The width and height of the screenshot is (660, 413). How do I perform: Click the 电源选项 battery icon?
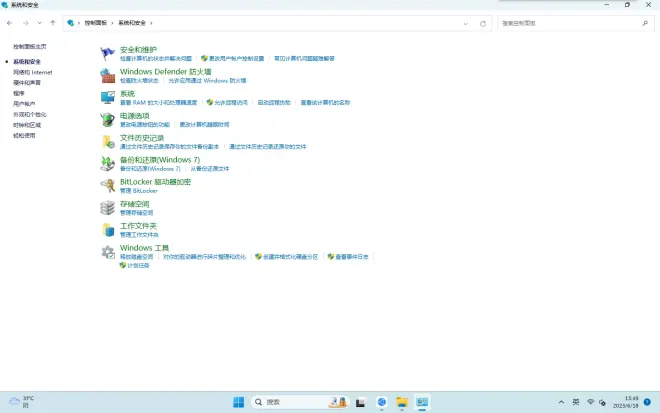point(107,120)
